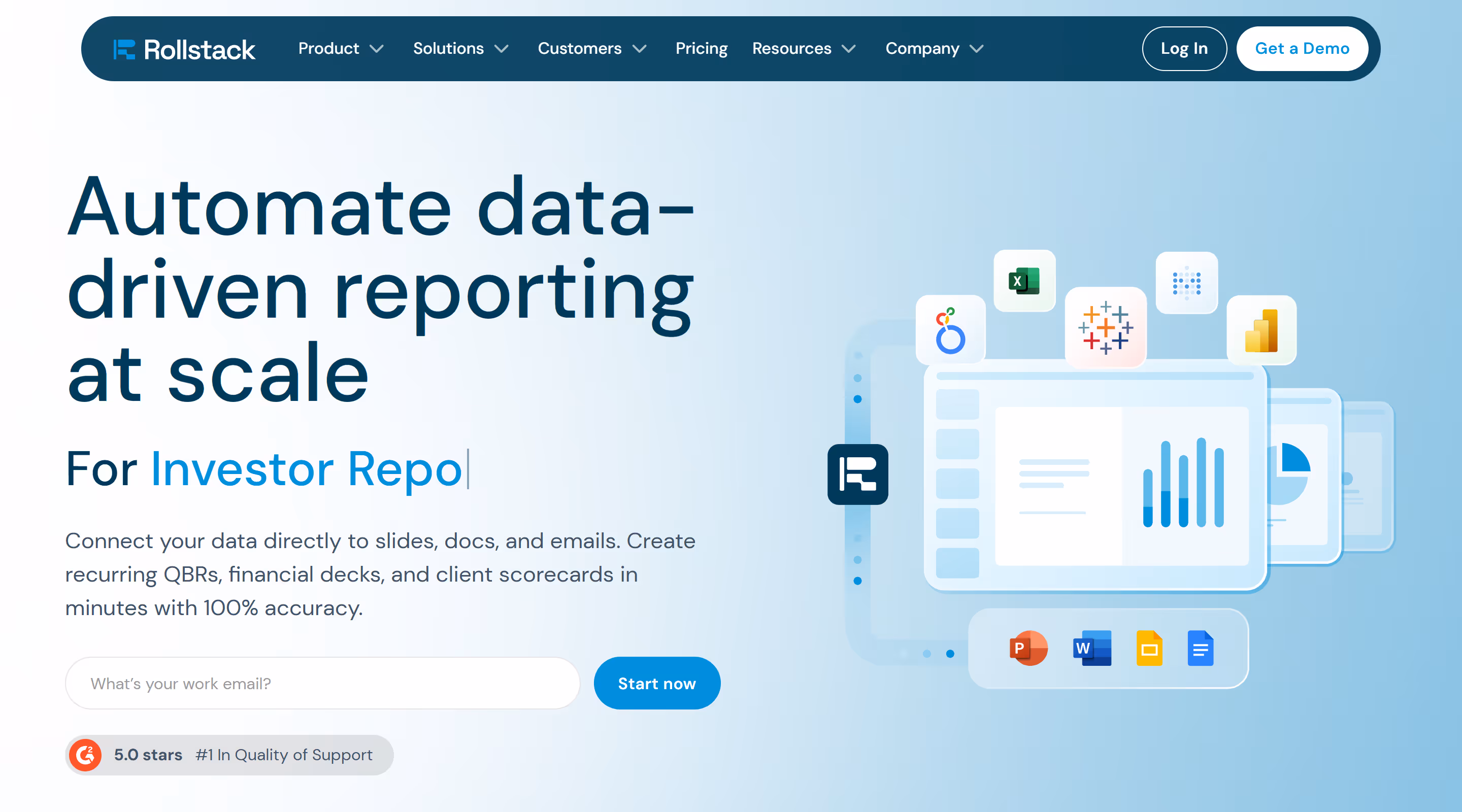Click the bar chart in the dashboard illustration
The width and height of the screenshot is (1462, 812).
[1183, 483]
